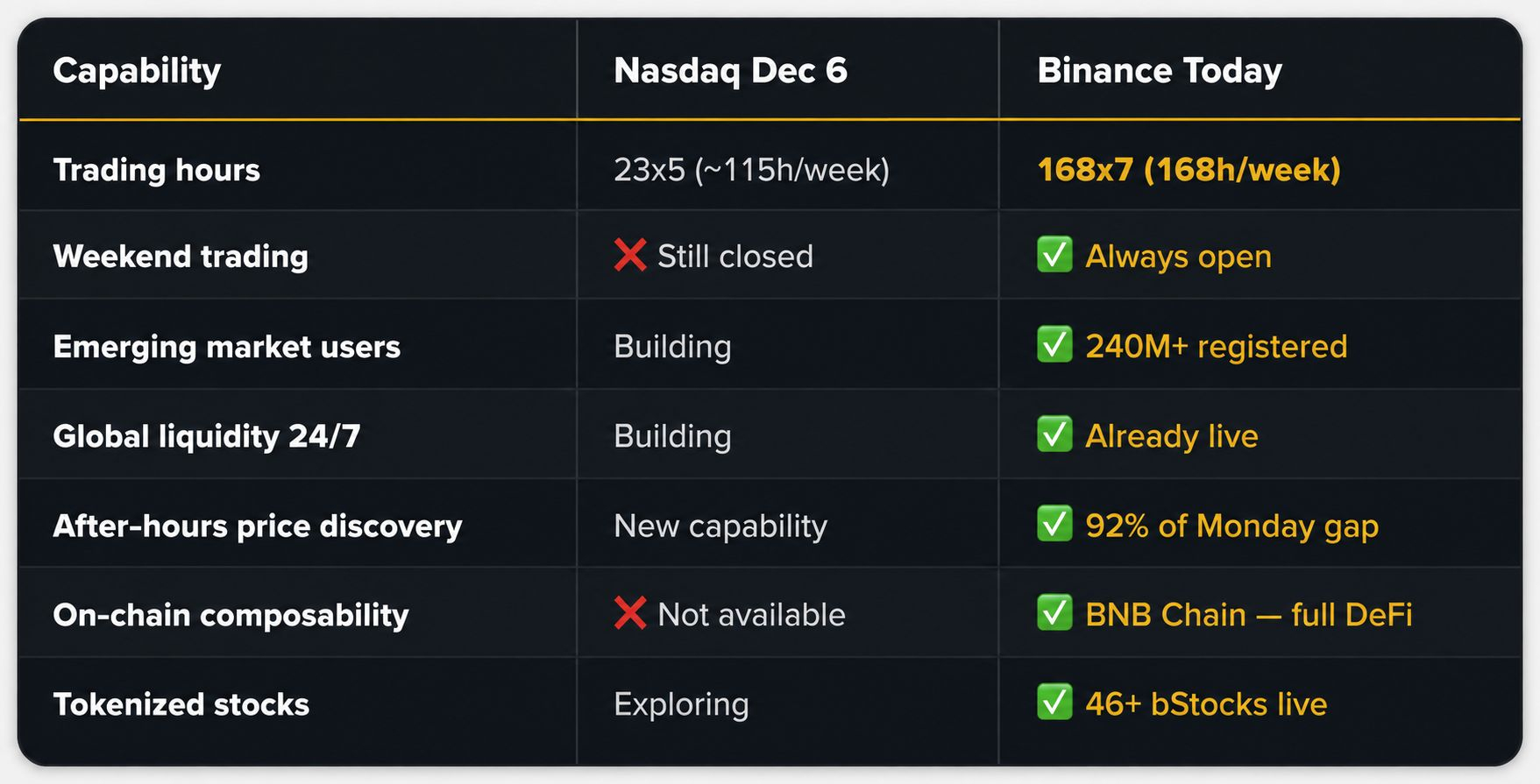Click the 168x7 (168h/week) highlighted value
1540x784 pixels.
(x=1189, y=170)
